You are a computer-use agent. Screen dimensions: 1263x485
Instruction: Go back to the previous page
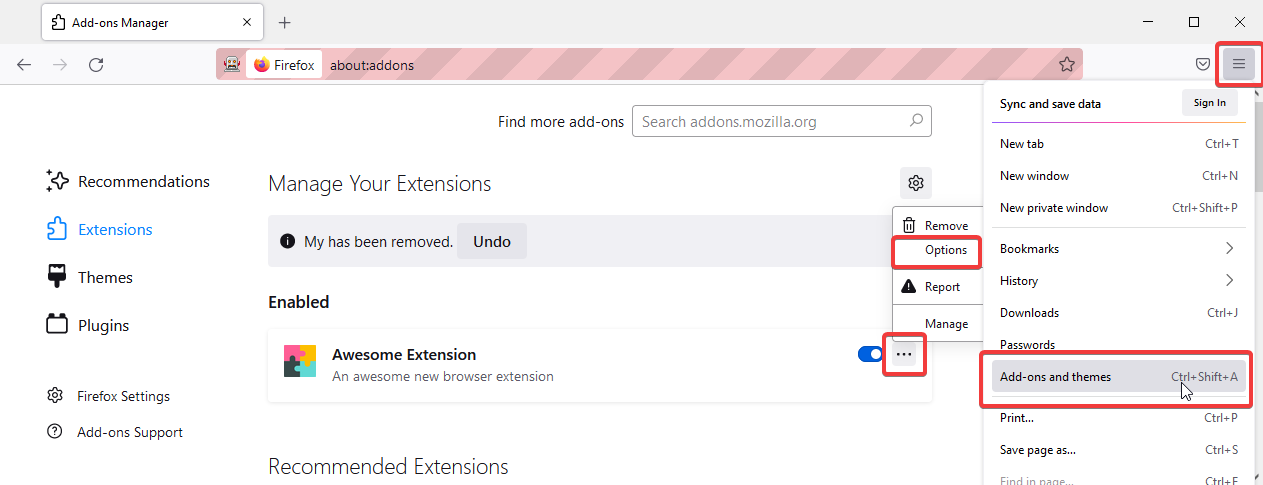tap(24, 65)
